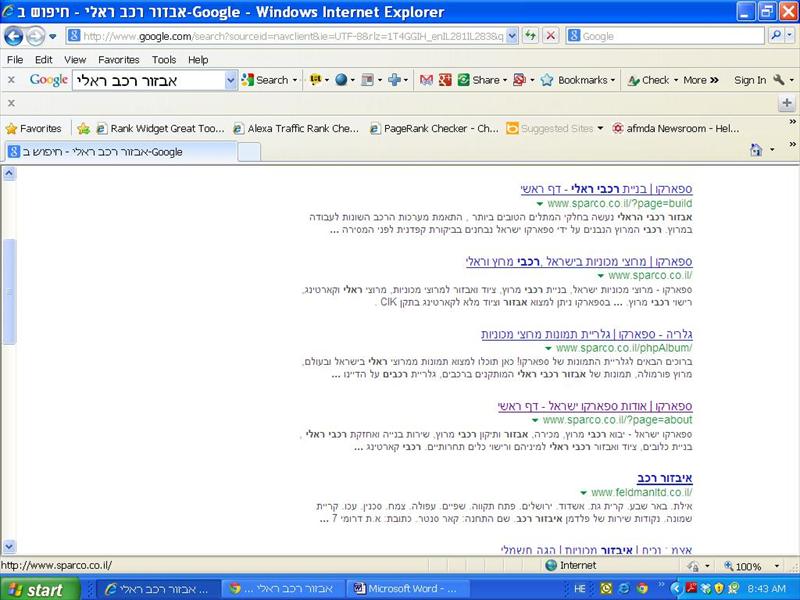Open the PageRank Checker favorite
This screenshot has width=800, height=600.
point(434,129)
